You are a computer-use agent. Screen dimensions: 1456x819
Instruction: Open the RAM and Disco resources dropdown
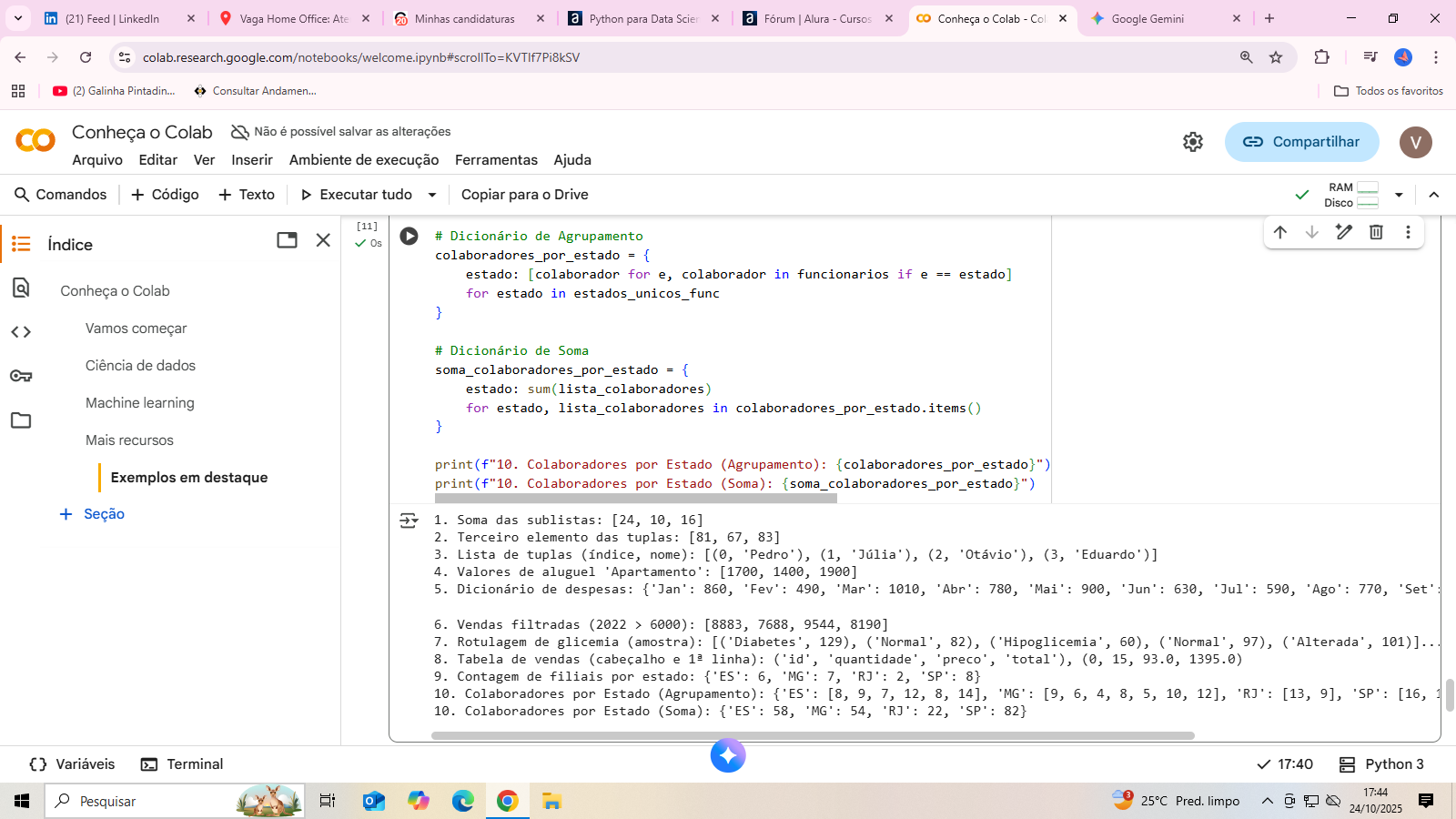(1399, 195)
